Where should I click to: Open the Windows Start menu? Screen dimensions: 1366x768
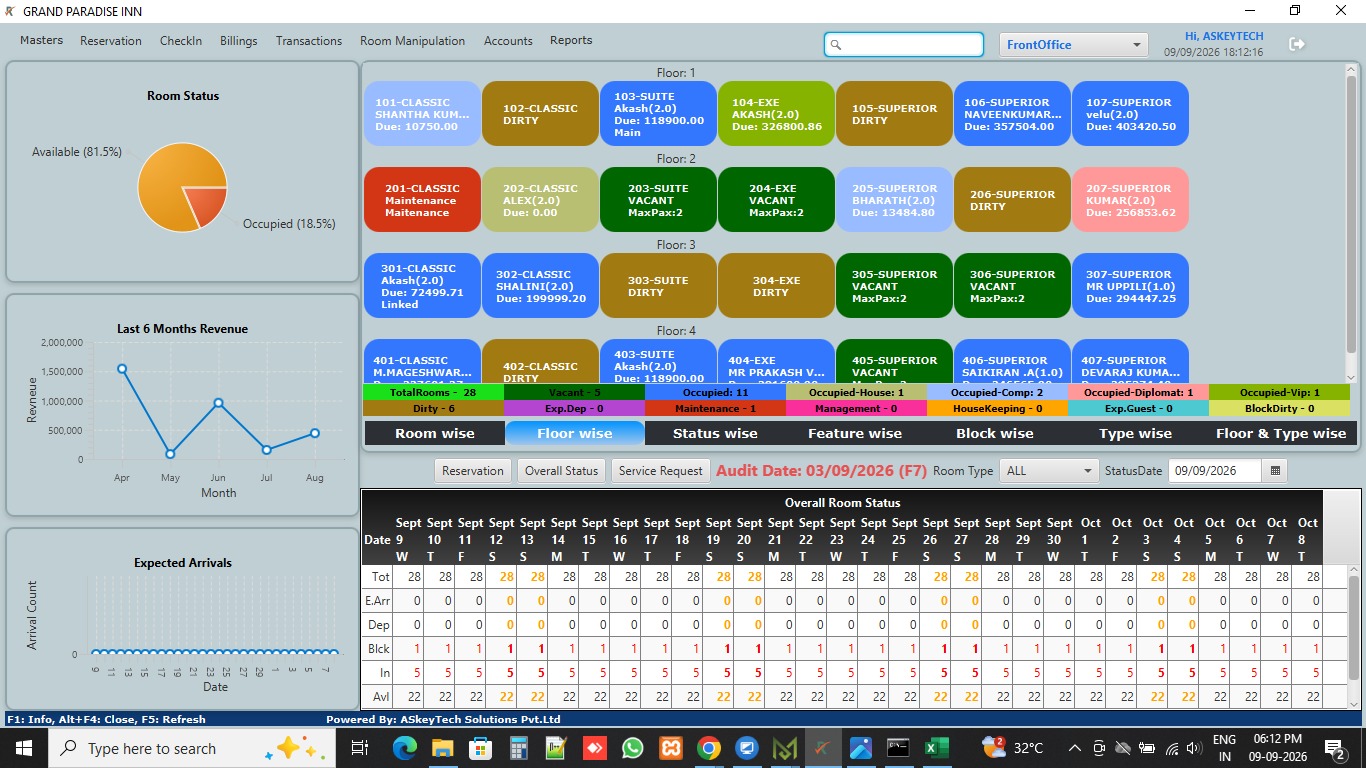[x=23, y=748]
